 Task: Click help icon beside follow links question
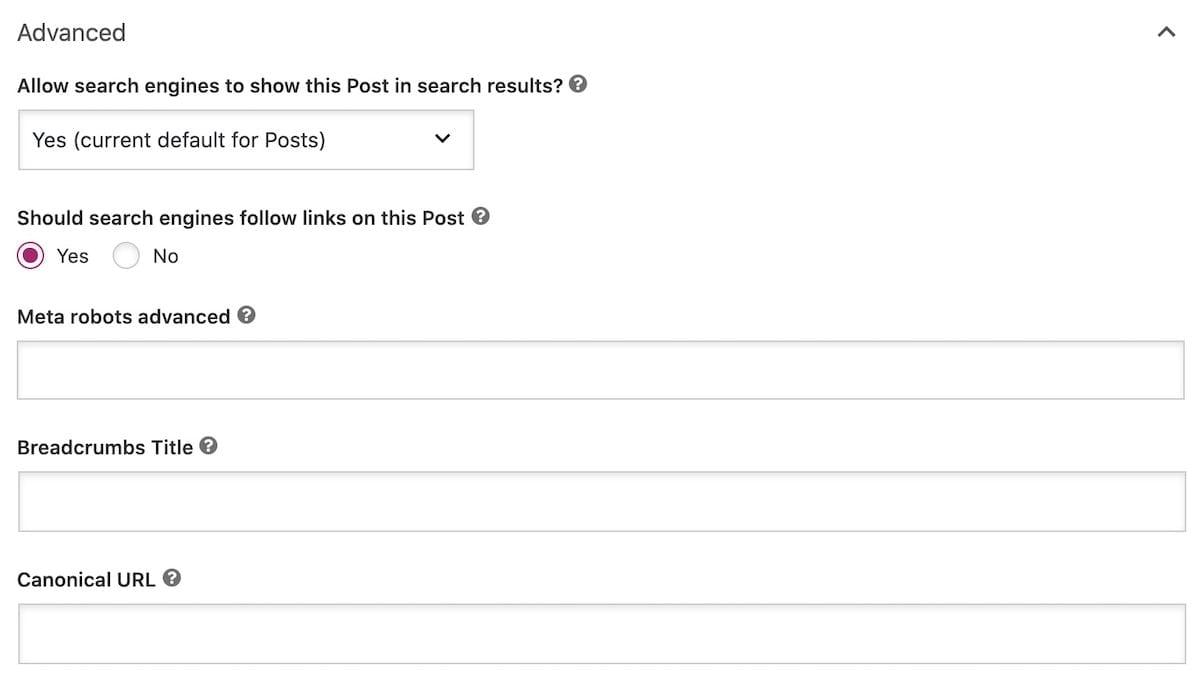click(x=480, y=217)
